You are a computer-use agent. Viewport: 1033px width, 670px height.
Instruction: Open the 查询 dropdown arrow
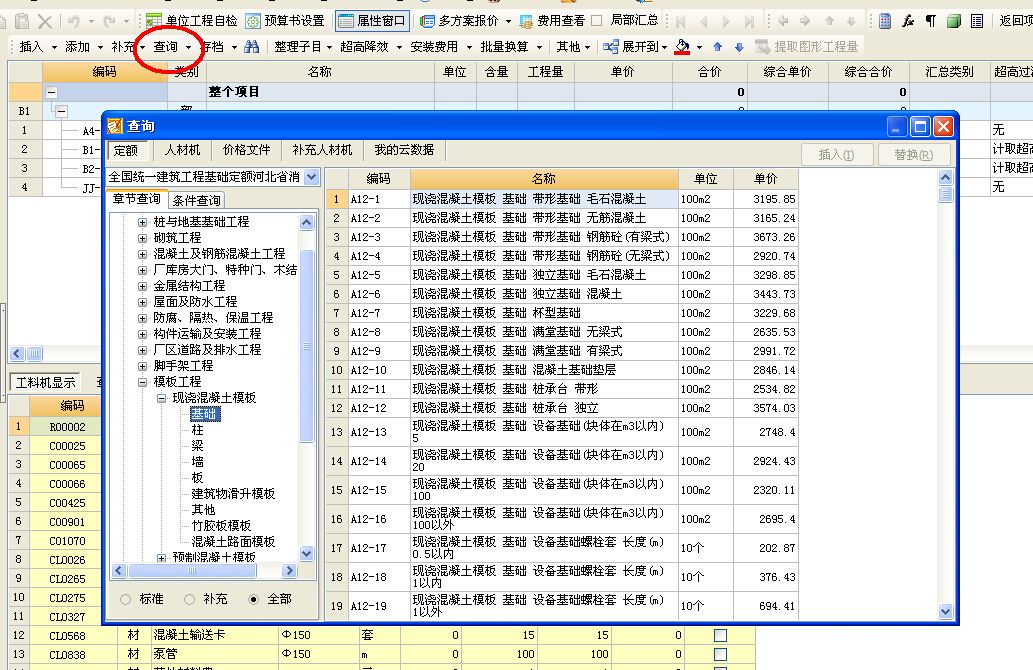tap(188, 47)
